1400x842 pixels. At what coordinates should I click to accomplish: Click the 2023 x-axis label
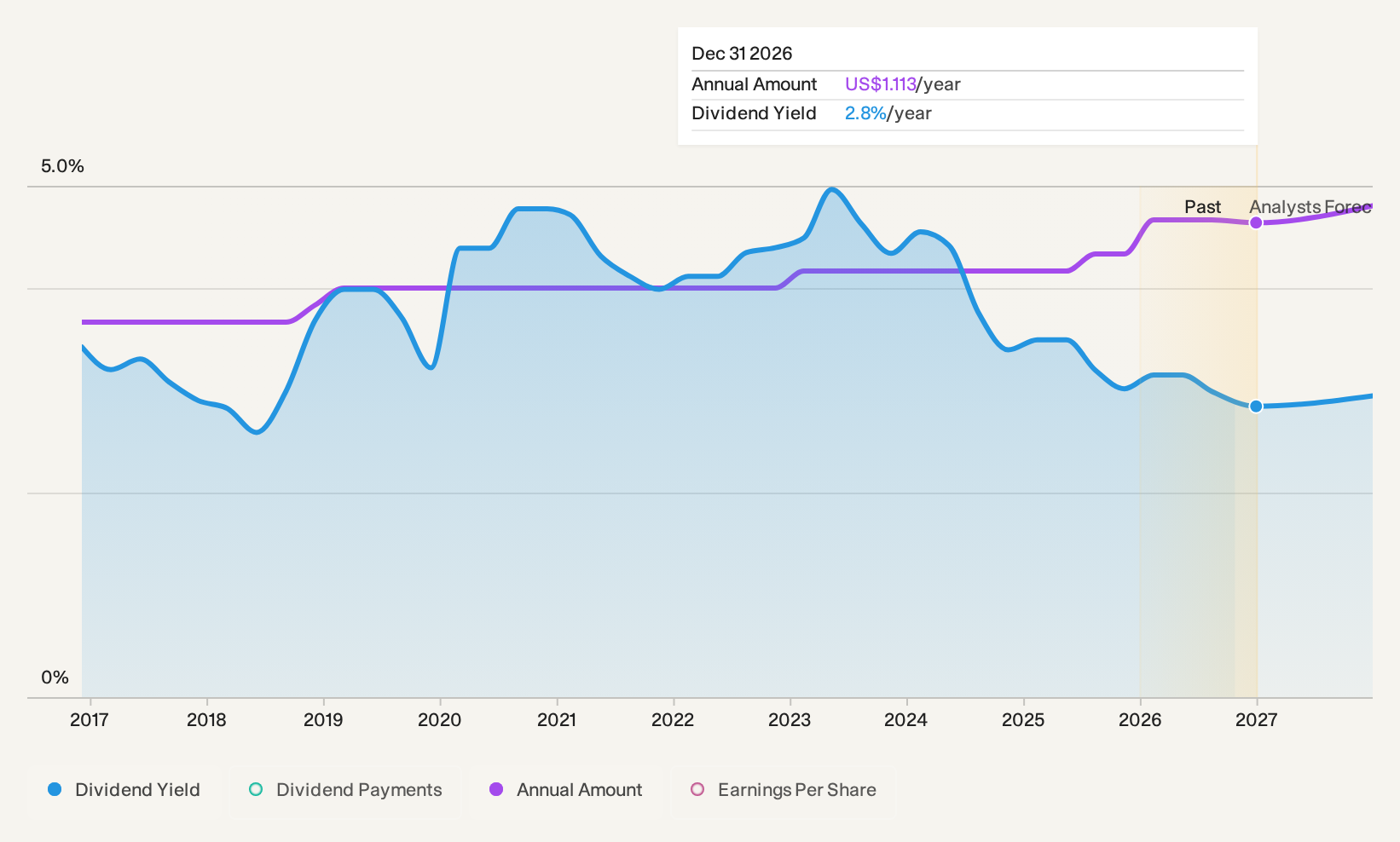[790, 720]
